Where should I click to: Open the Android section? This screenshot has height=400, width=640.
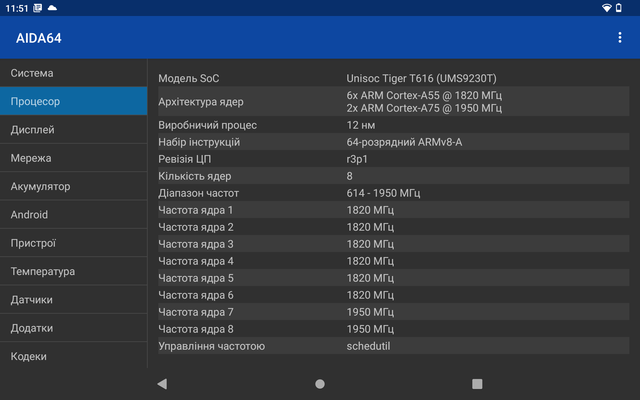point(73,215)
